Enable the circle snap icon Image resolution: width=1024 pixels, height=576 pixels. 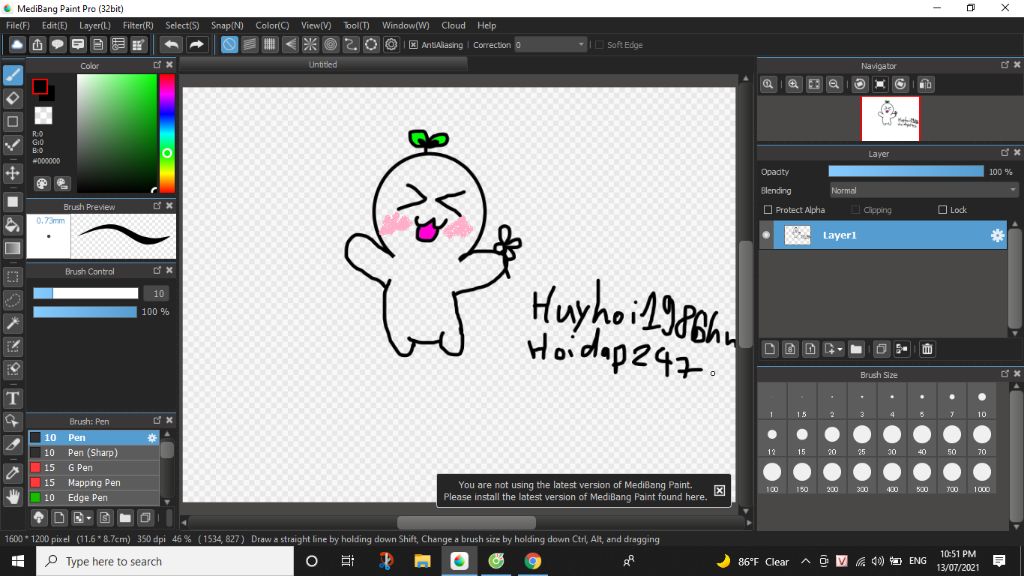tap(330, 44)
